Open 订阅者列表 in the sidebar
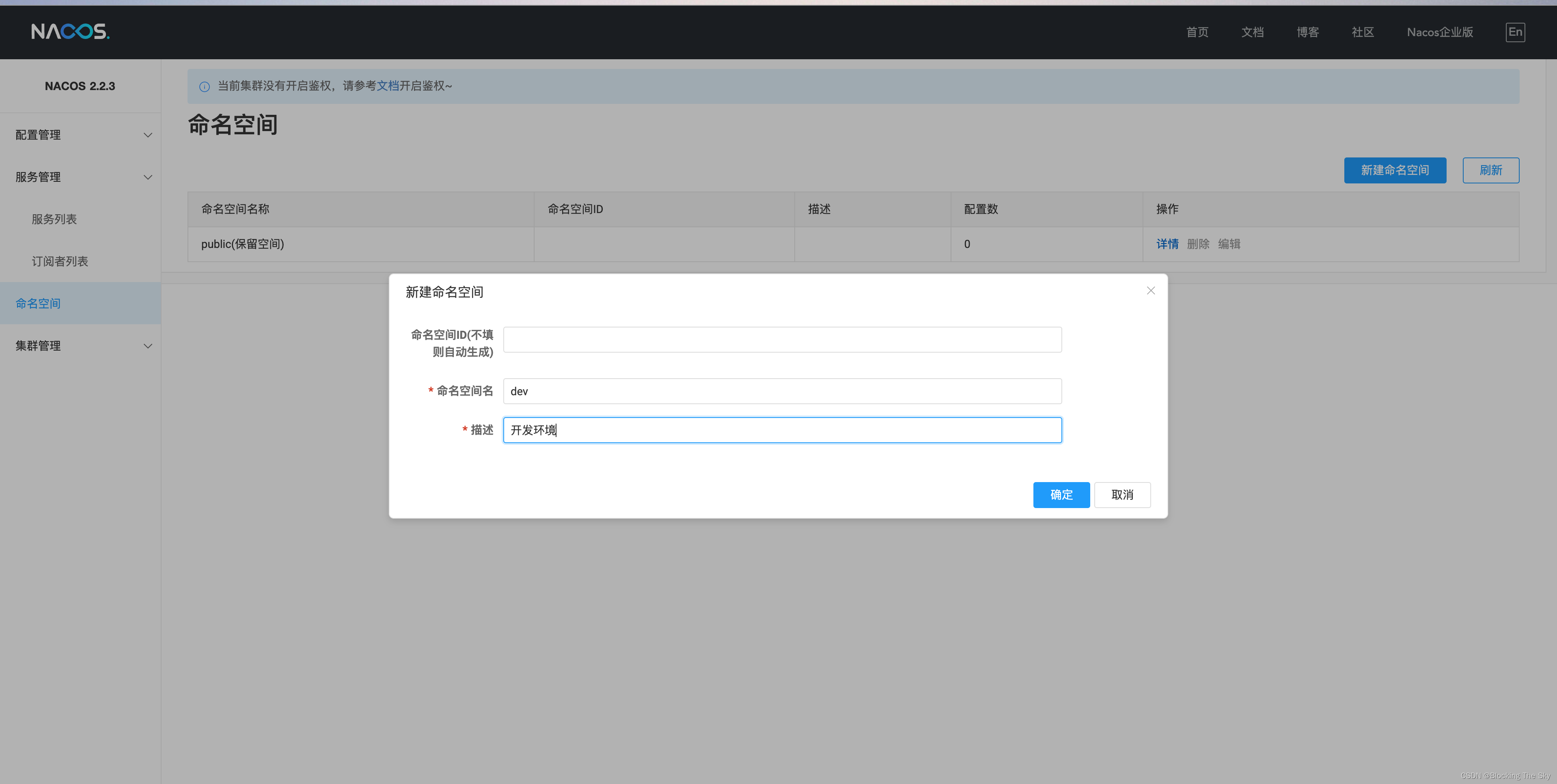 click(60, 261)
